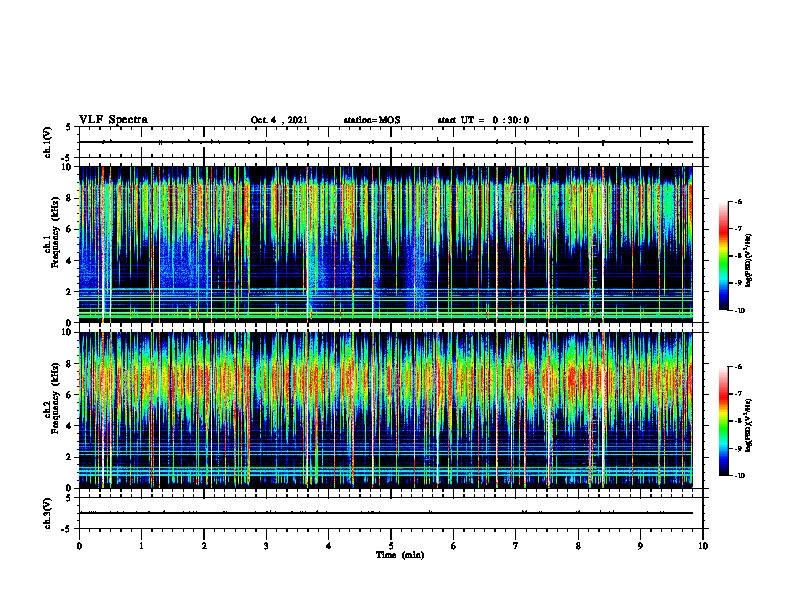Click the "4" kHz tick on ch.2 axis
Screen dimensions: 792x612
click(70, 426)
